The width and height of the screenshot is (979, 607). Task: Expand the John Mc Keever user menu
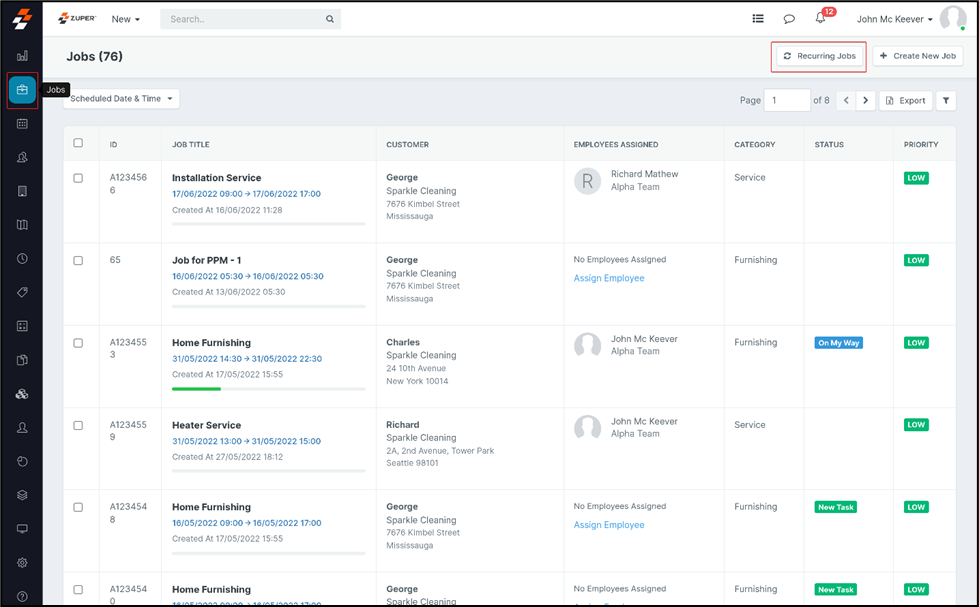click(x=894, y=19)
